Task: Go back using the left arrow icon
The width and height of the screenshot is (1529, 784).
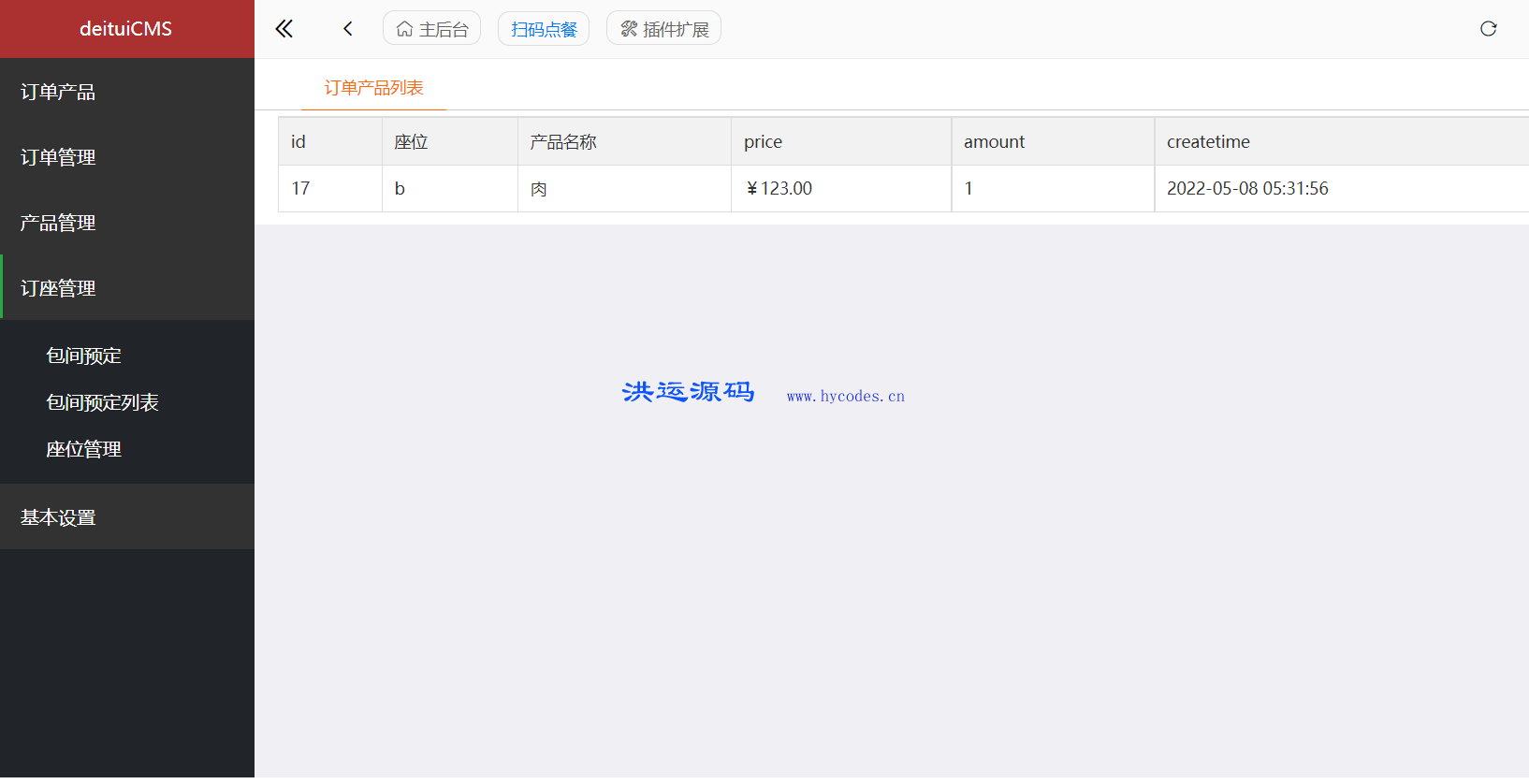Action: click(348, 29)
